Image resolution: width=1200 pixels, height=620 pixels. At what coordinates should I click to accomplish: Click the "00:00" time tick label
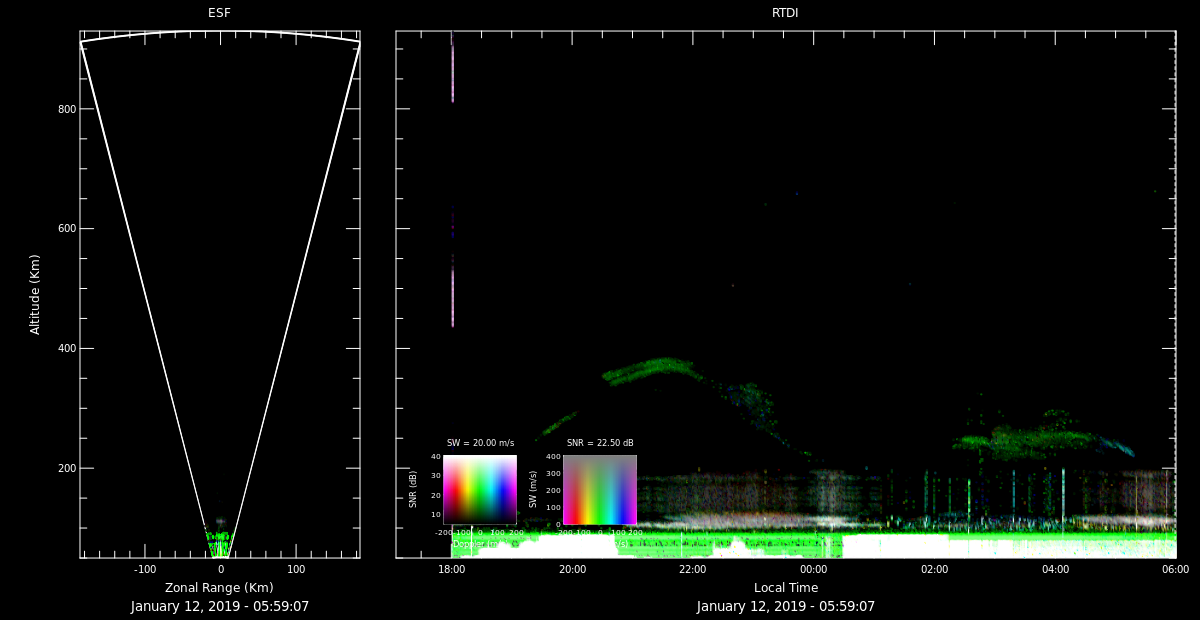click(x=814, y=570)
